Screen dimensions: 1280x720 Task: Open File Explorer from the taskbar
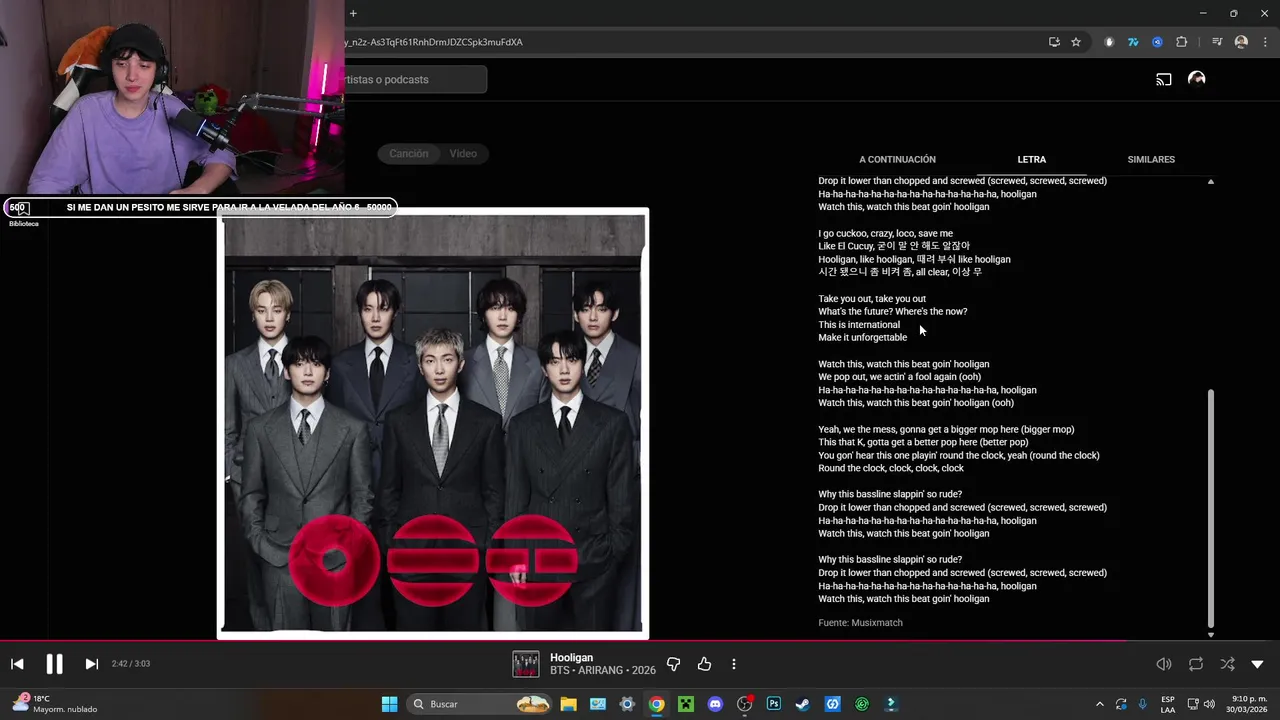pos(568,704)
